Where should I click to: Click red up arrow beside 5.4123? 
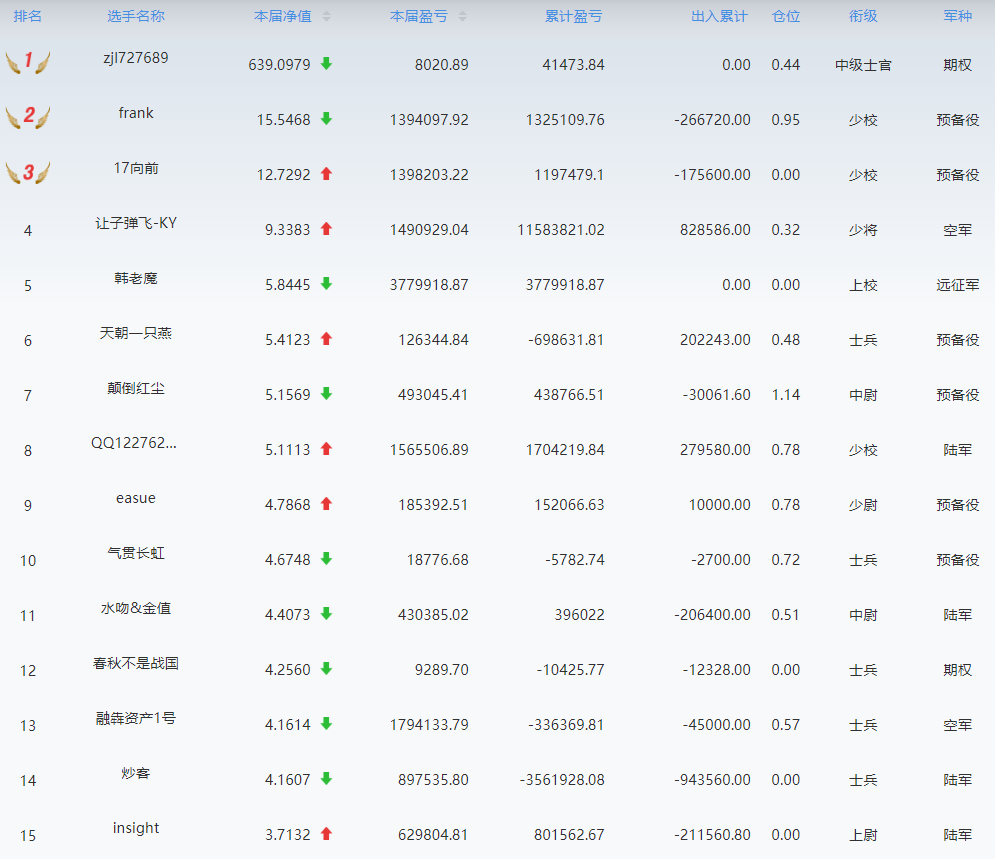click(326, 339)
